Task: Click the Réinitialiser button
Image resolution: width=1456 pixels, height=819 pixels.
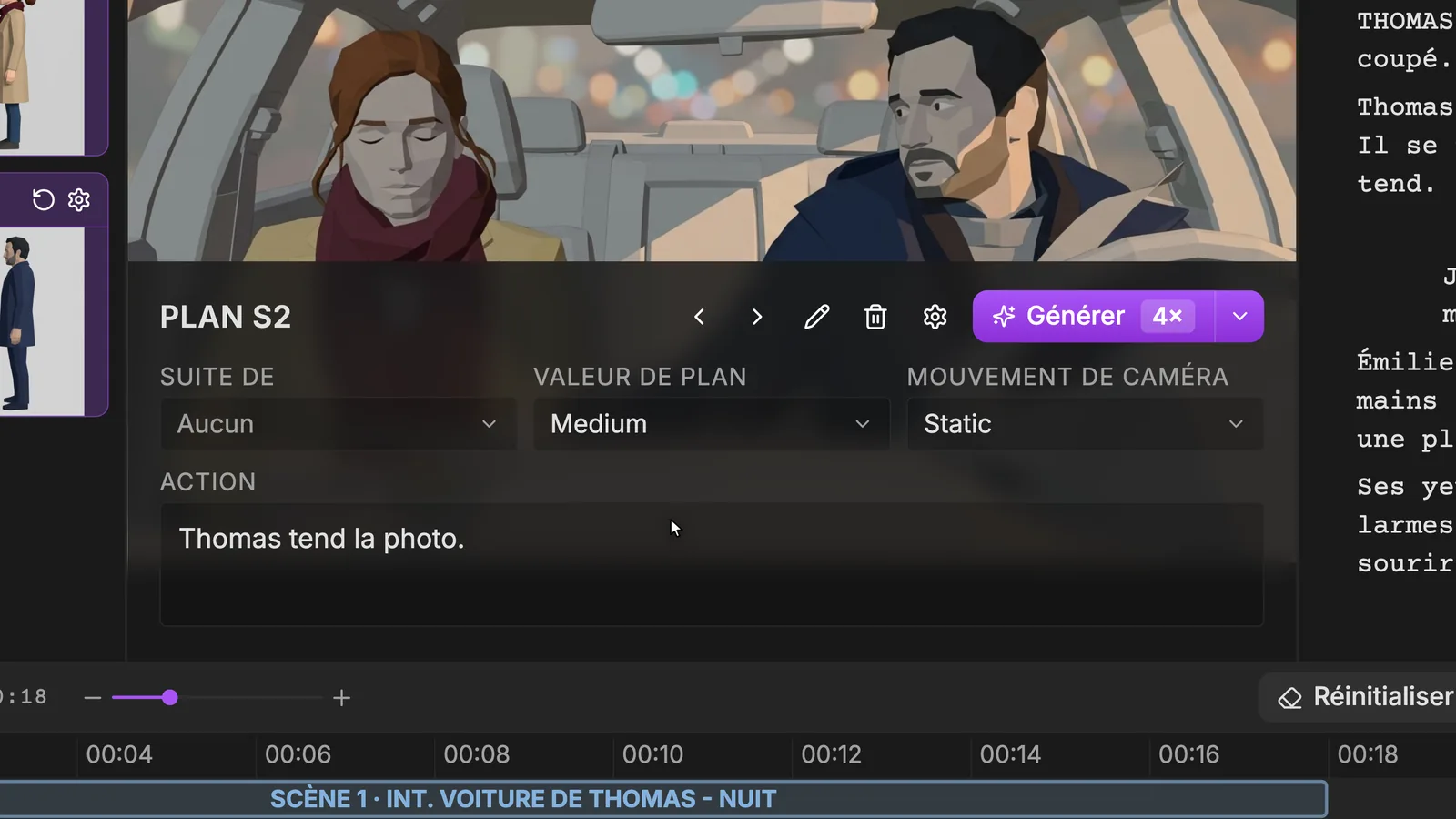Action: 1358,697
